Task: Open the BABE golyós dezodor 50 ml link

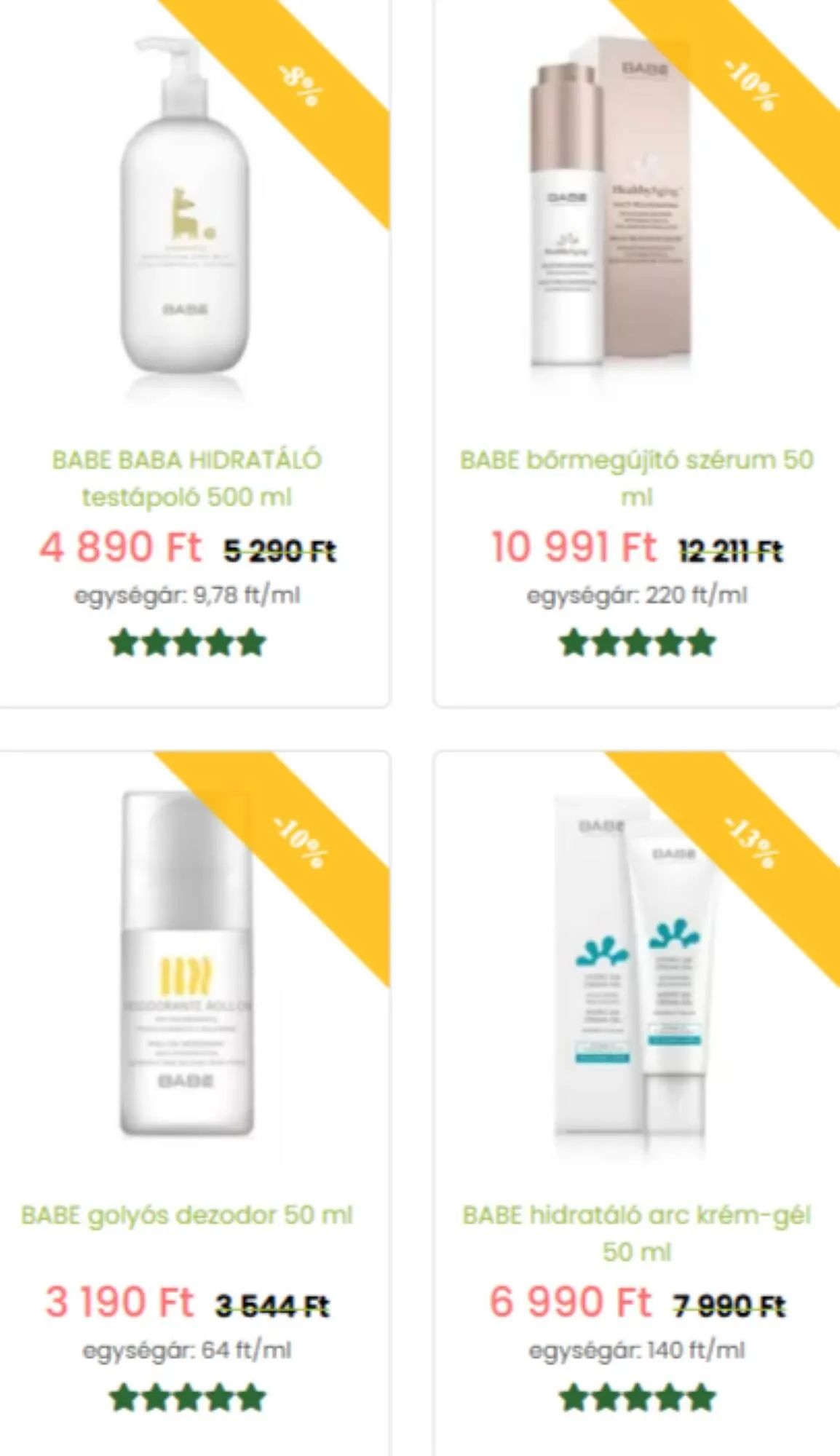Action: coord(187,1215)
